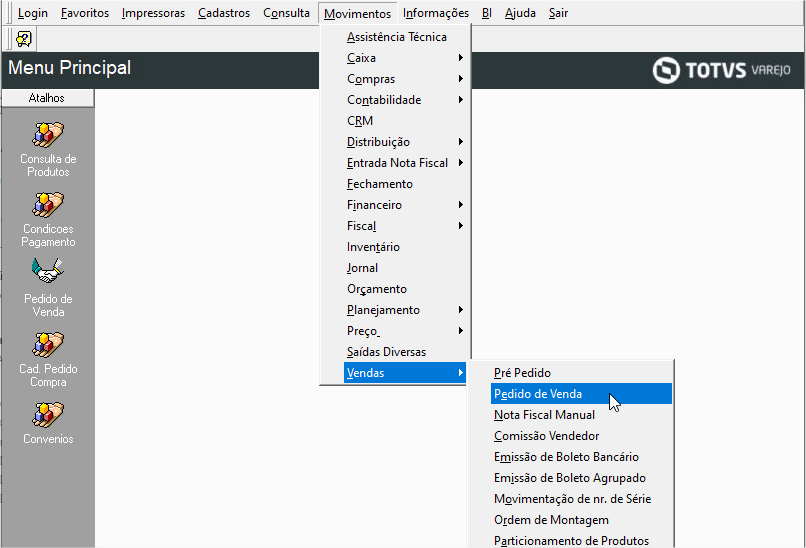Choose Particionamento de Produtos entry
Screen dimensions: 806x548
pyautogui.click(x=581, y=540)
